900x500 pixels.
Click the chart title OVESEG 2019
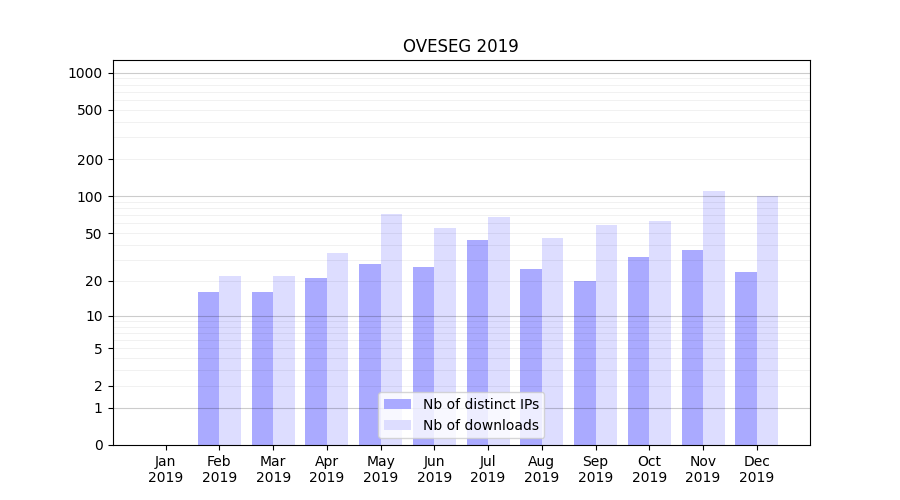tap(460, 46)
